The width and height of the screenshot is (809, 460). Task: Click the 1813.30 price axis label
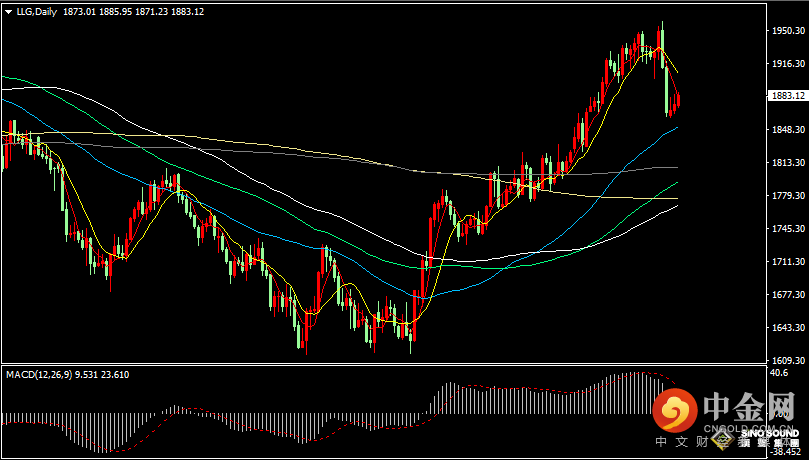coord(789,163)
